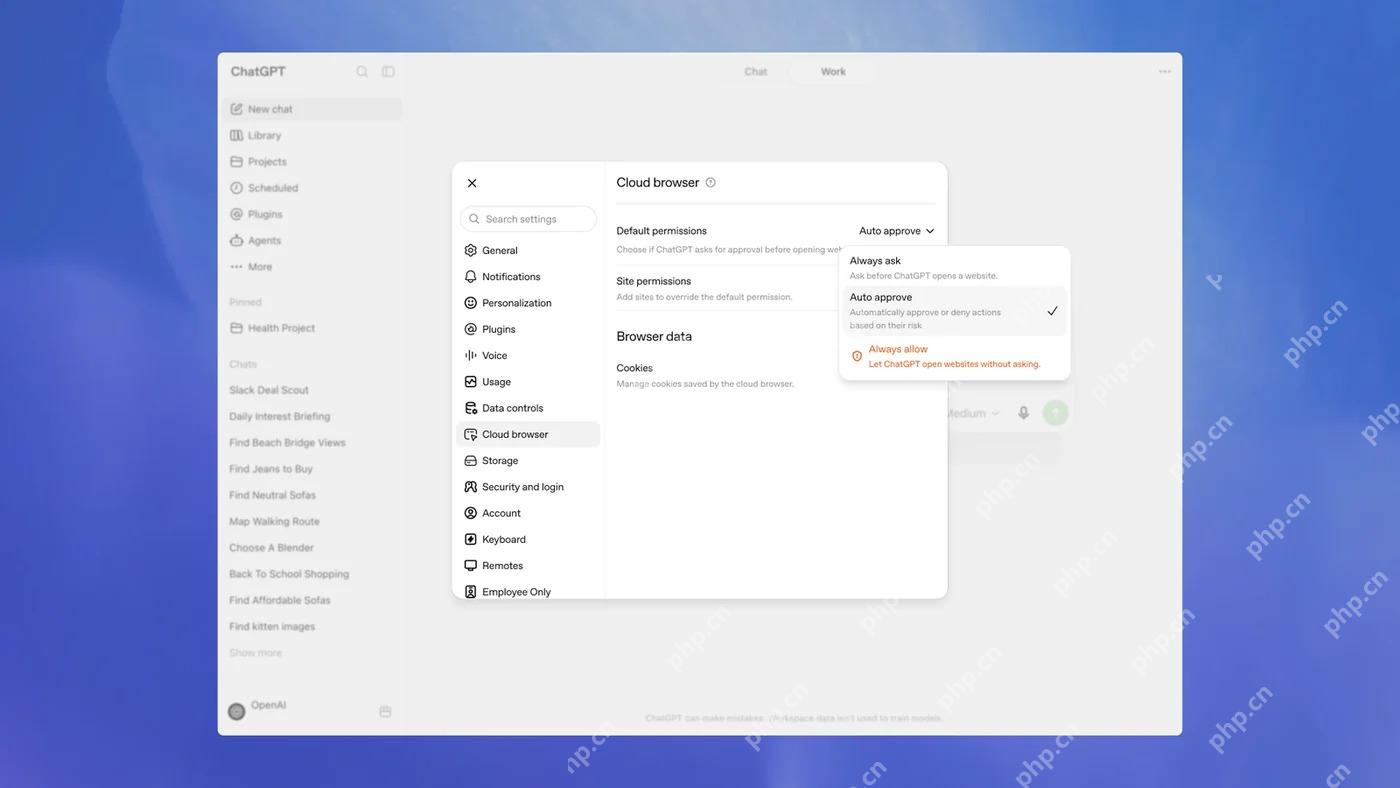Viewport: 1400px width, 788px height.
Task: Choose the Always allow permission option
Action: pos(954,356)
